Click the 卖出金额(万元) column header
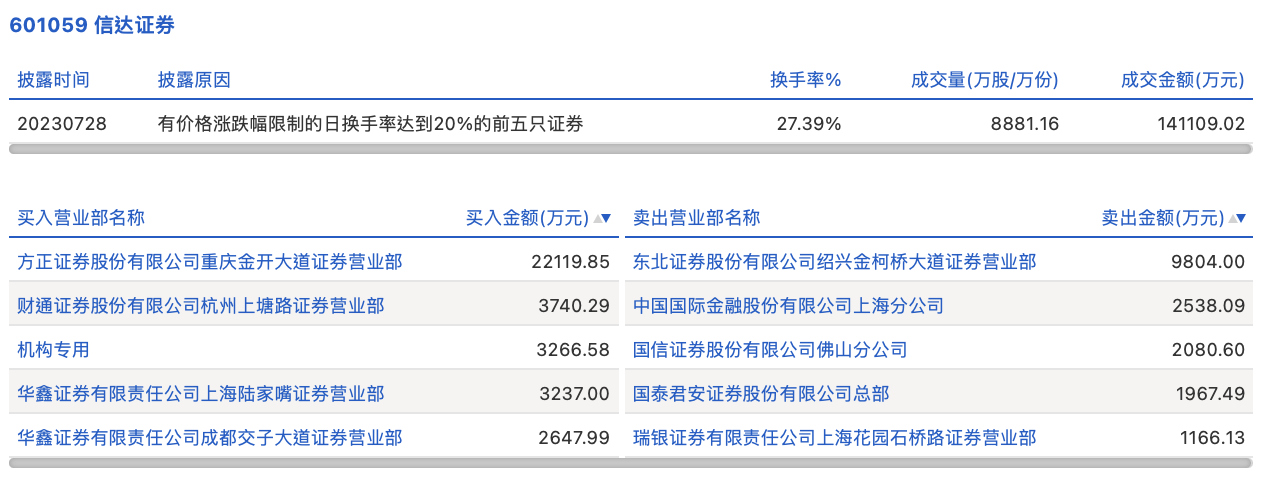This screenshot has width=1268, height=486. pos(1162,218)
